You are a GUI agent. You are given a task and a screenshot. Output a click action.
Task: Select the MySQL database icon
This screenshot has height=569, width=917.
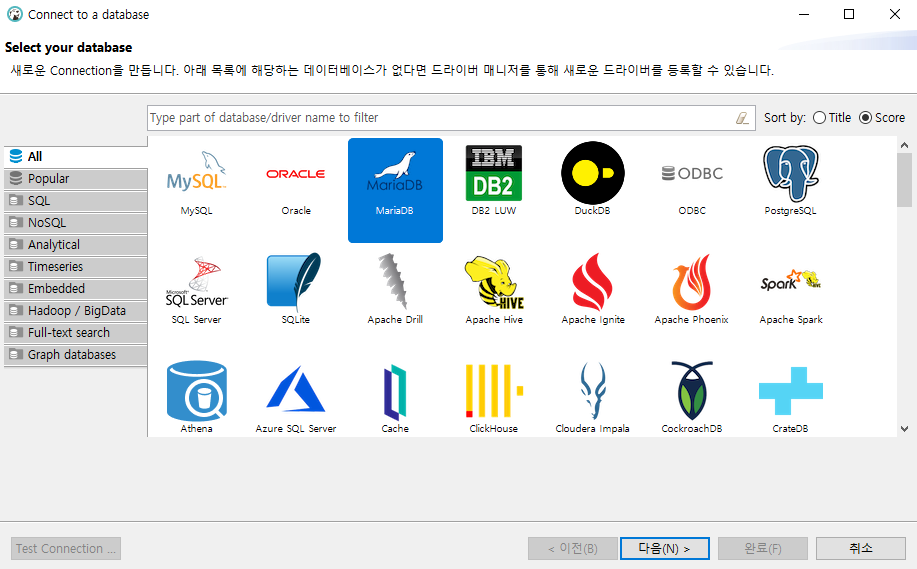pos(196,173)
